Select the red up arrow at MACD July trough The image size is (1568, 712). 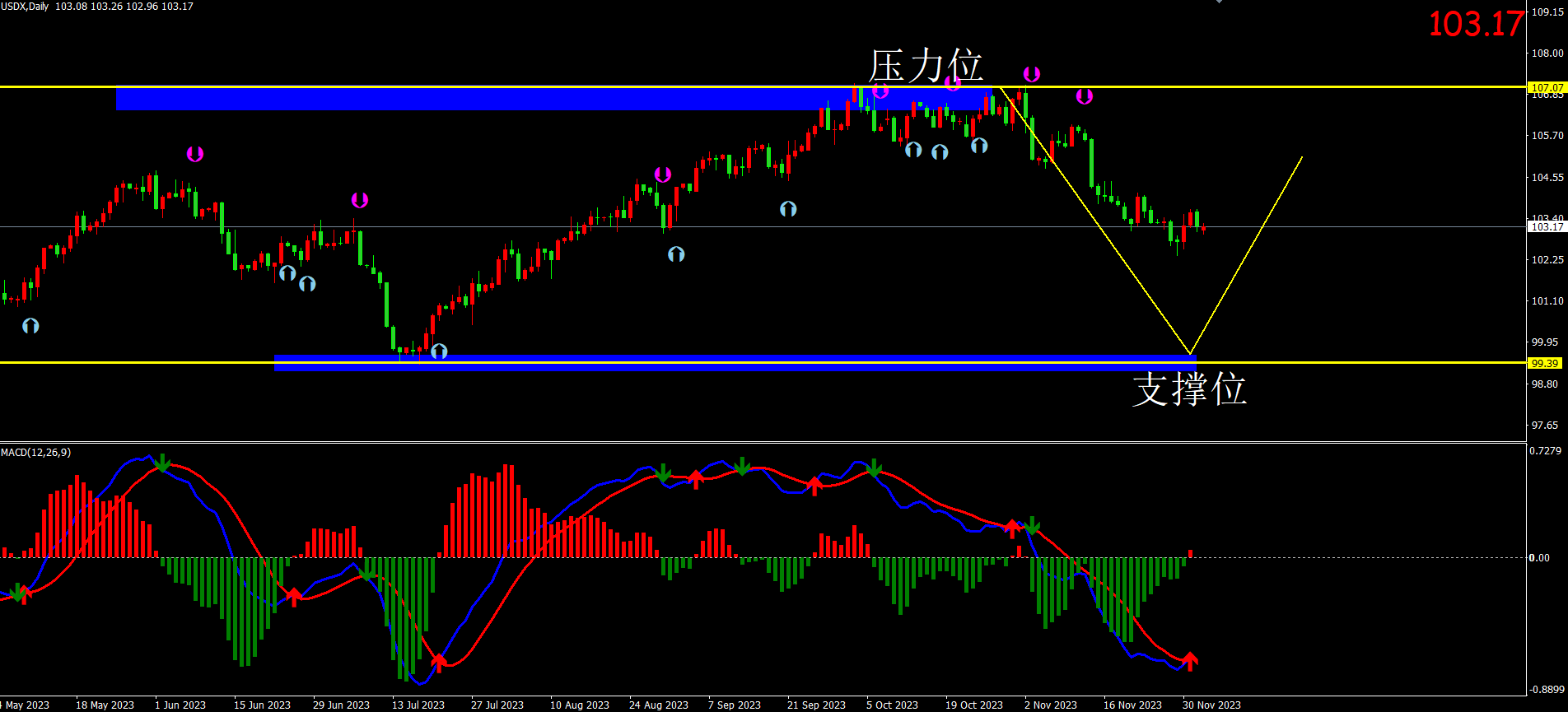coord(439,662)
